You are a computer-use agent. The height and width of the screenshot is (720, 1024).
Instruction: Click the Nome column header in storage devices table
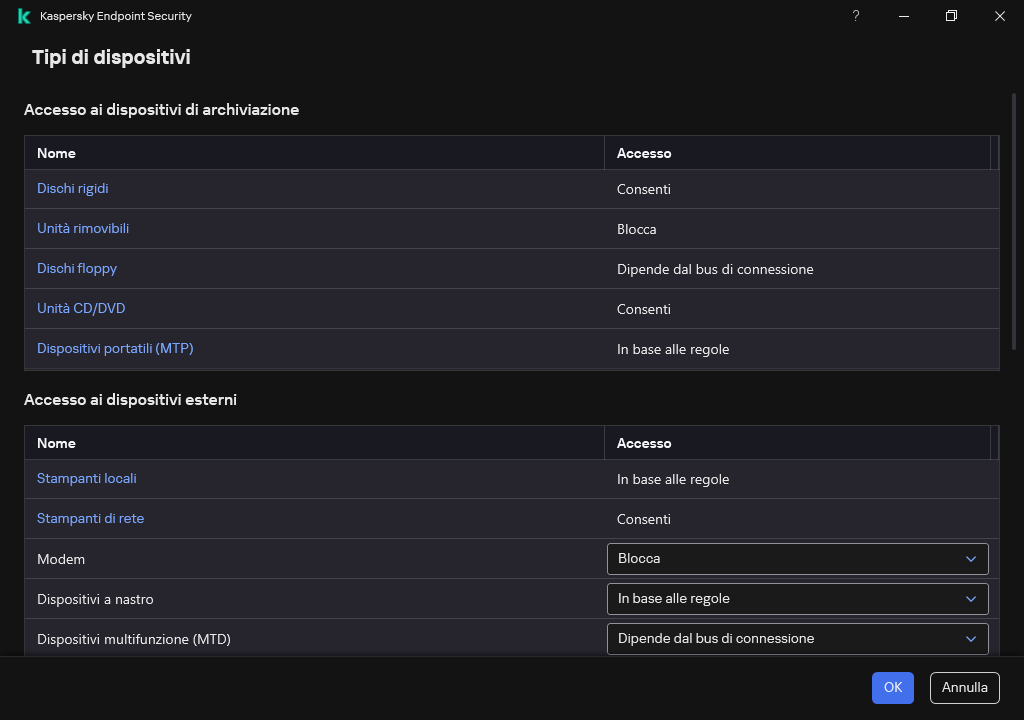[56, 153]
